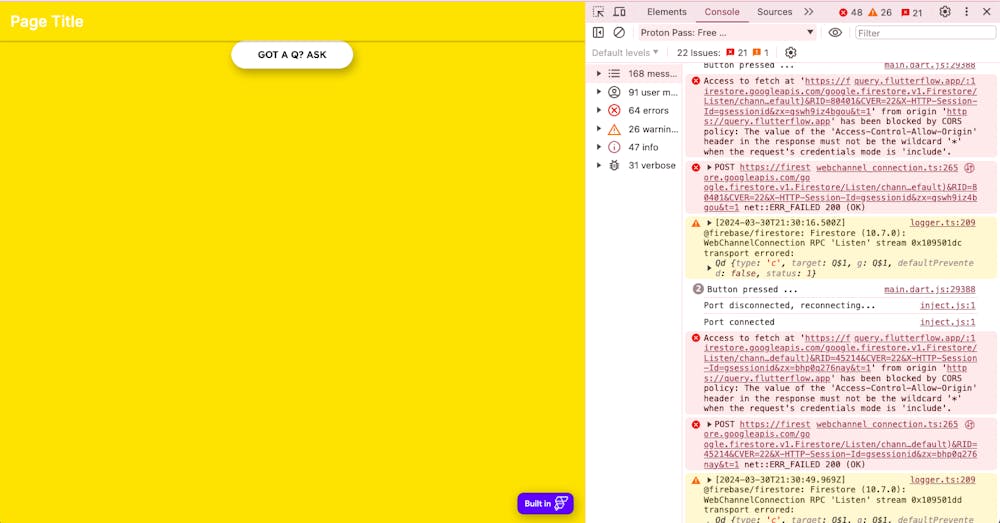Screen dimensions: 1000x523
Task: Click the GOT A Q? ASK button
Action: coord(292,55)
